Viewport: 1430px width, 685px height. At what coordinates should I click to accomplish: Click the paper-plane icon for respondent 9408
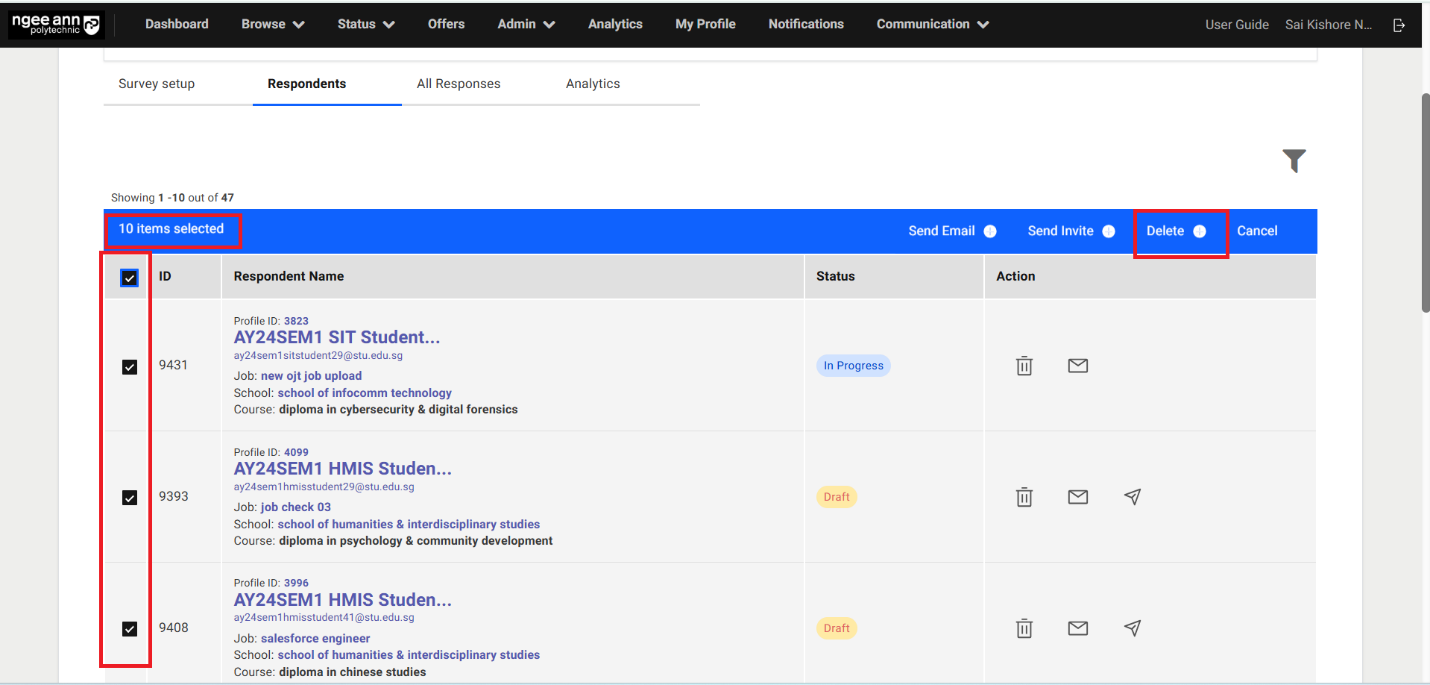[x=1132, y=628]
